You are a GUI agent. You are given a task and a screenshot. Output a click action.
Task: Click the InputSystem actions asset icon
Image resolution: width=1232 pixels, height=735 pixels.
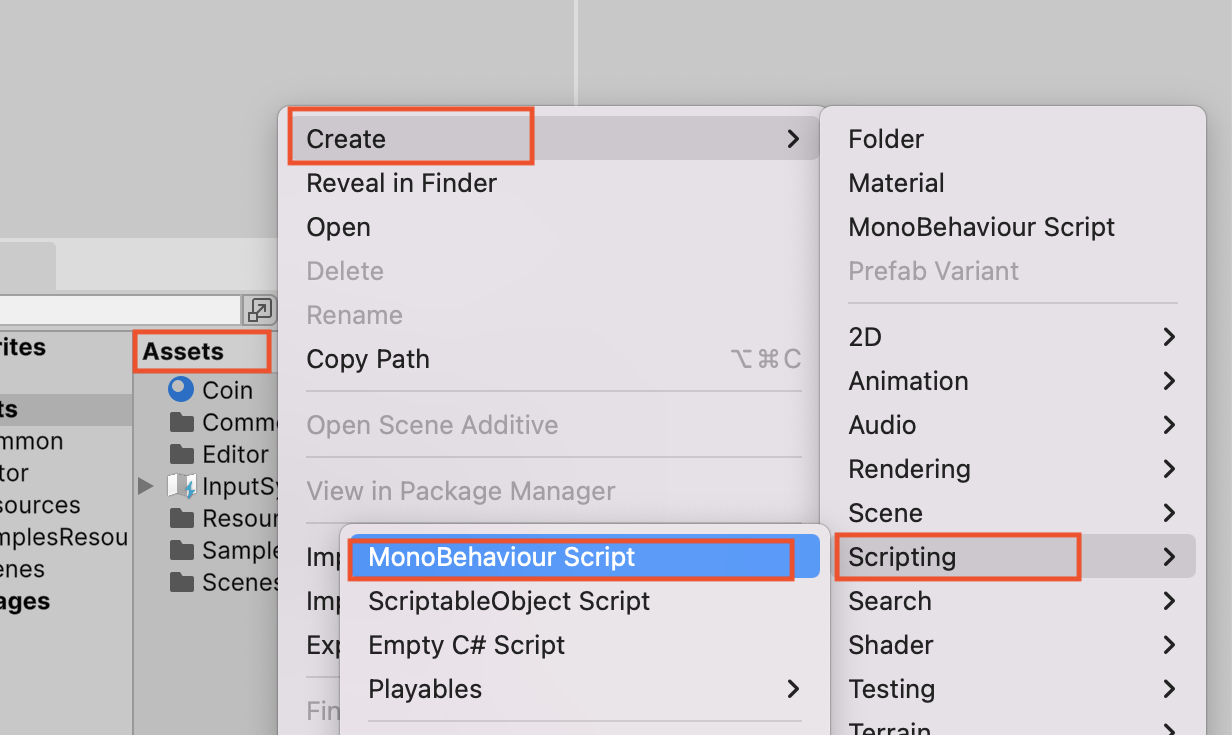tap(181, 486)
